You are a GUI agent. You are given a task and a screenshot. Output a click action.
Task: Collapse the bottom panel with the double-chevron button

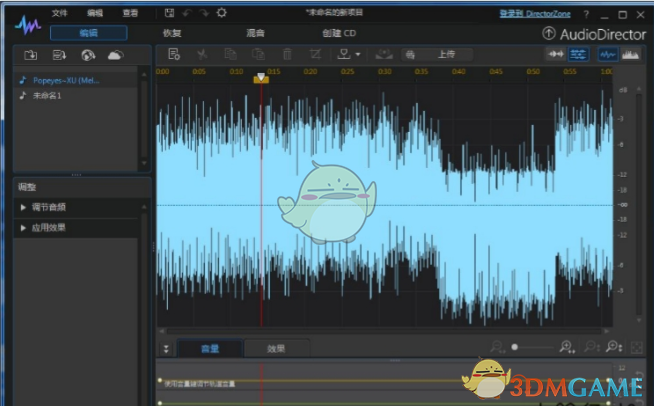166,349
